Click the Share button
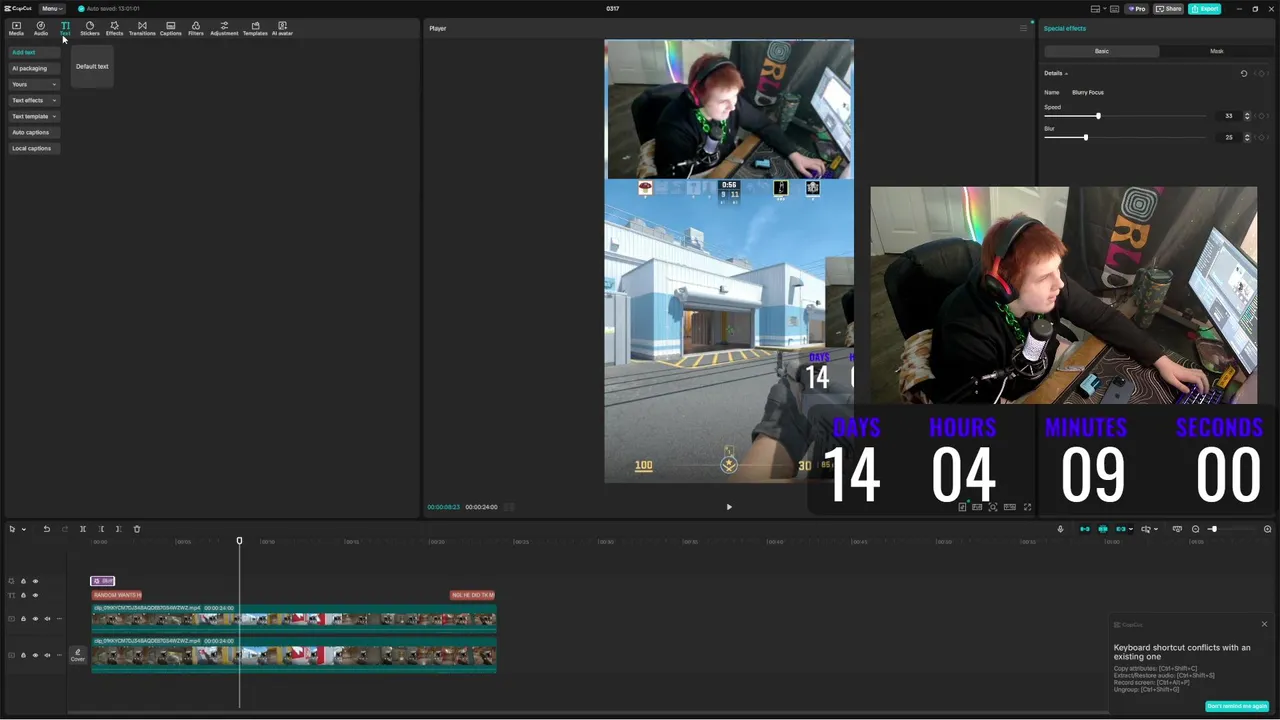The width and height of the screenshot is (1280, 720). click(x=1169, y=9)
